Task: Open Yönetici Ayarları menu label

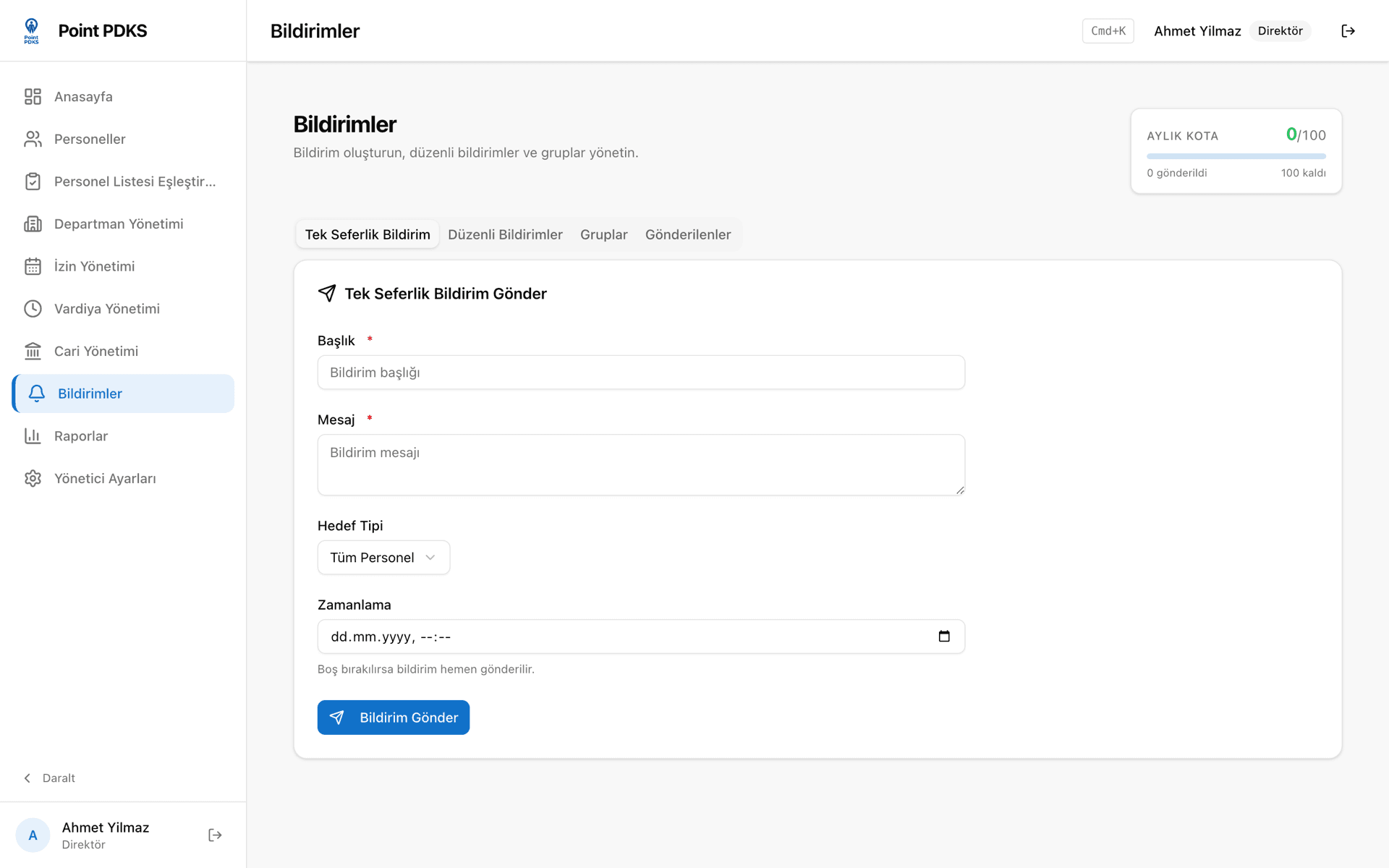Action: (x=105, y=478)
